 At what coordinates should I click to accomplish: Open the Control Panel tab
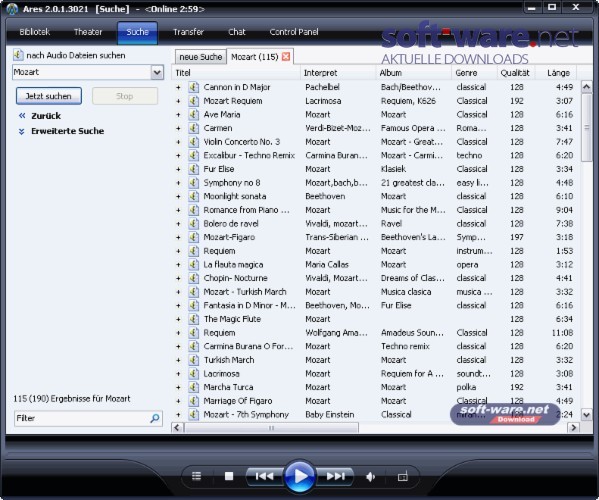click(x=294, y=32)
